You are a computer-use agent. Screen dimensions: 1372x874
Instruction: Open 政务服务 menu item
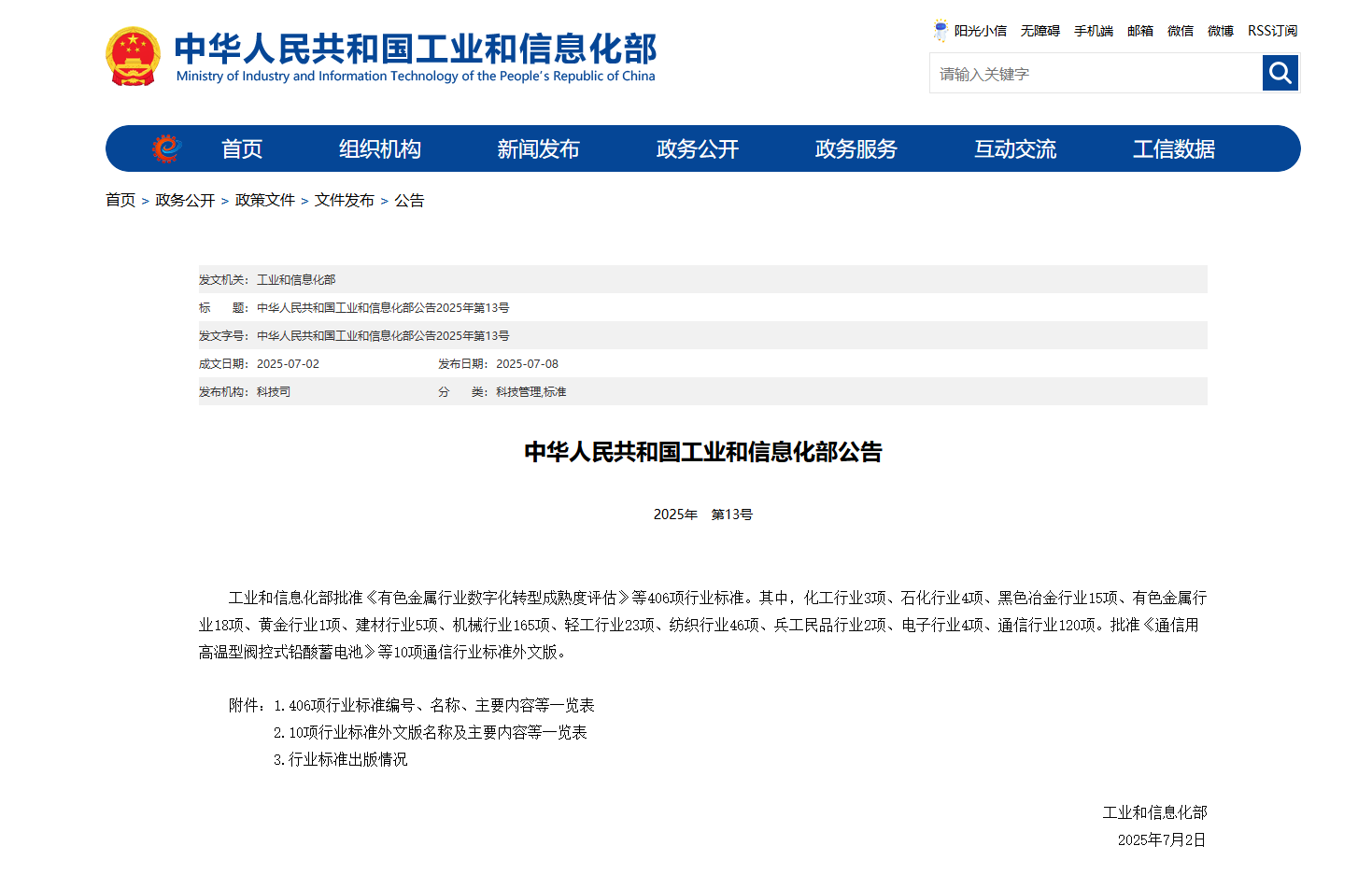pos(856,149)
